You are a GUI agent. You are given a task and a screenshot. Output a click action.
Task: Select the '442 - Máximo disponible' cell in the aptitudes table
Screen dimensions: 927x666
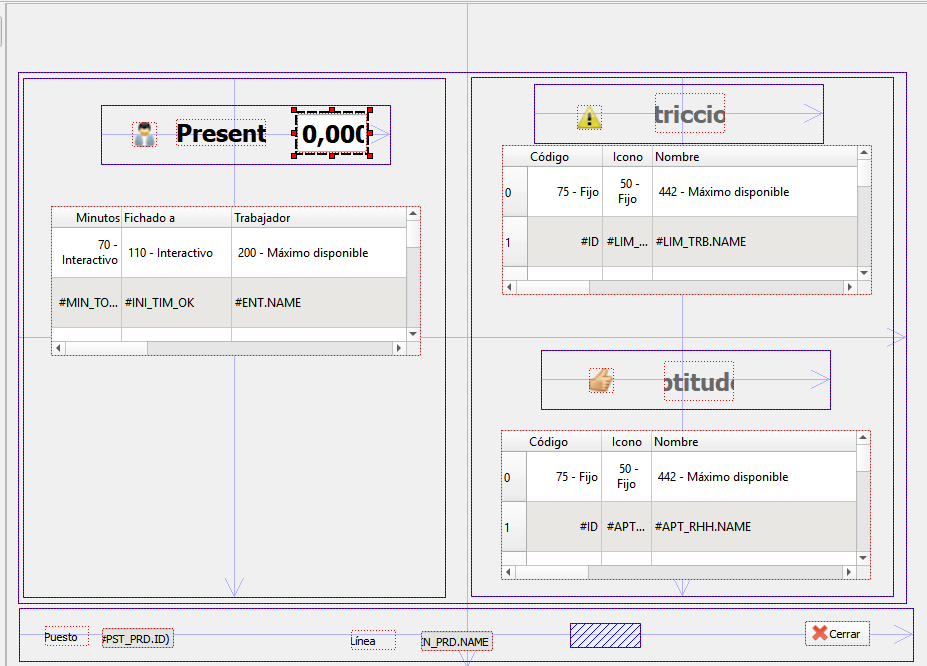754,476
